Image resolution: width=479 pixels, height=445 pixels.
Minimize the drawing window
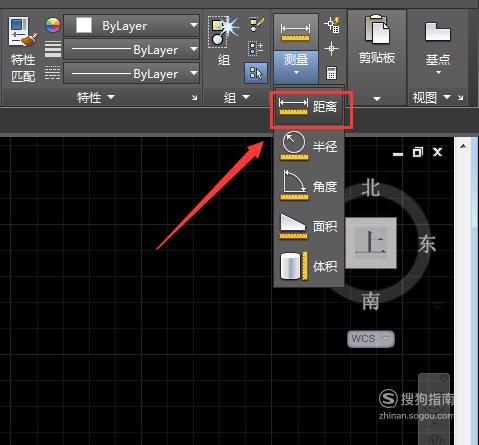pyautogui.click(x=398, y=154)
